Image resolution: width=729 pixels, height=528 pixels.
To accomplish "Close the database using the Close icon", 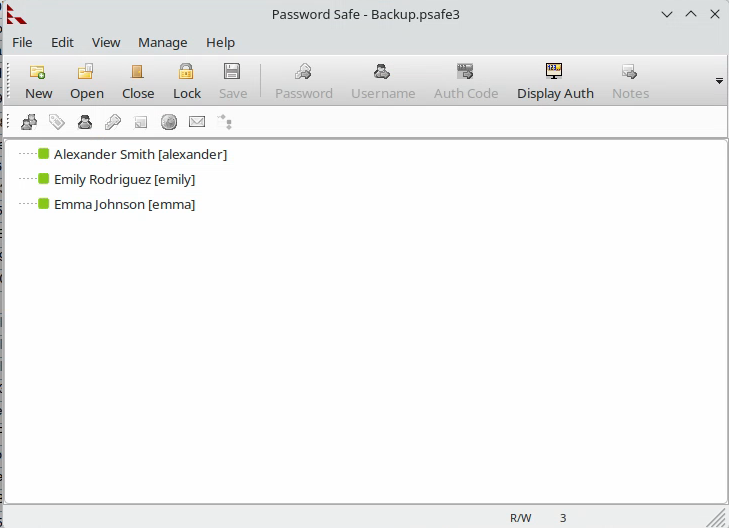I will [x=138, y=80].
